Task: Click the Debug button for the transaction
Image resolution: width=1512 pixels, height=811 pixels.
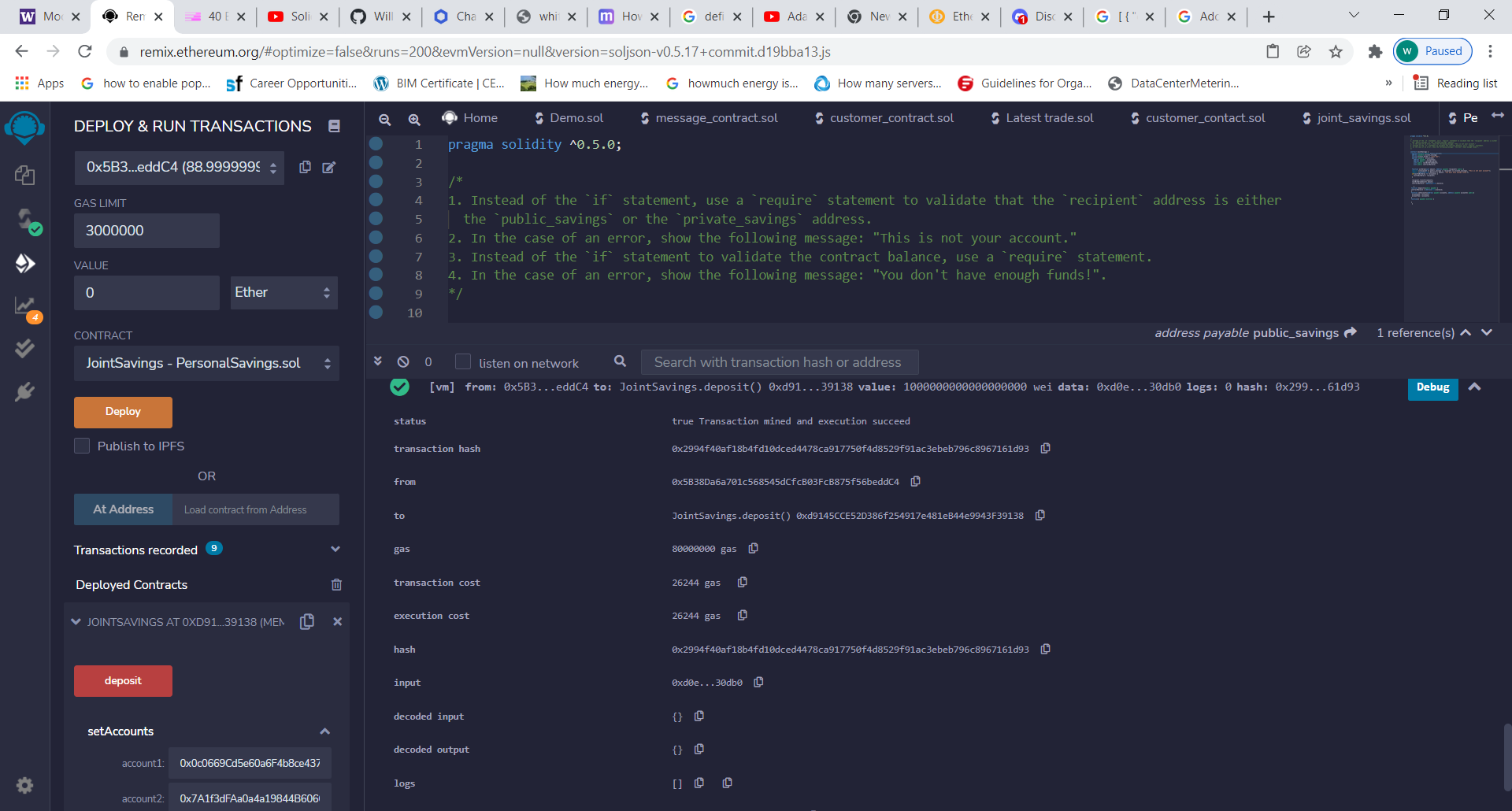Action: tap(1432, 387)
